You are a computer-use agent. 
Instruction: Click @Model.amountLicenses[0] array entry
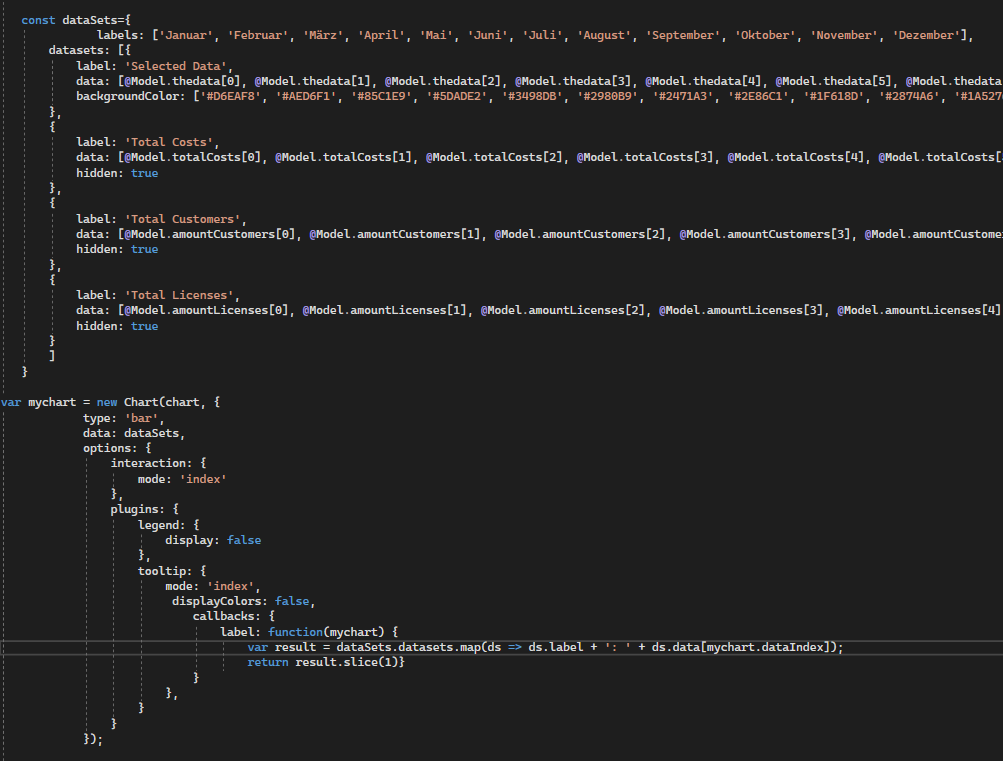(x=206, y=310)
